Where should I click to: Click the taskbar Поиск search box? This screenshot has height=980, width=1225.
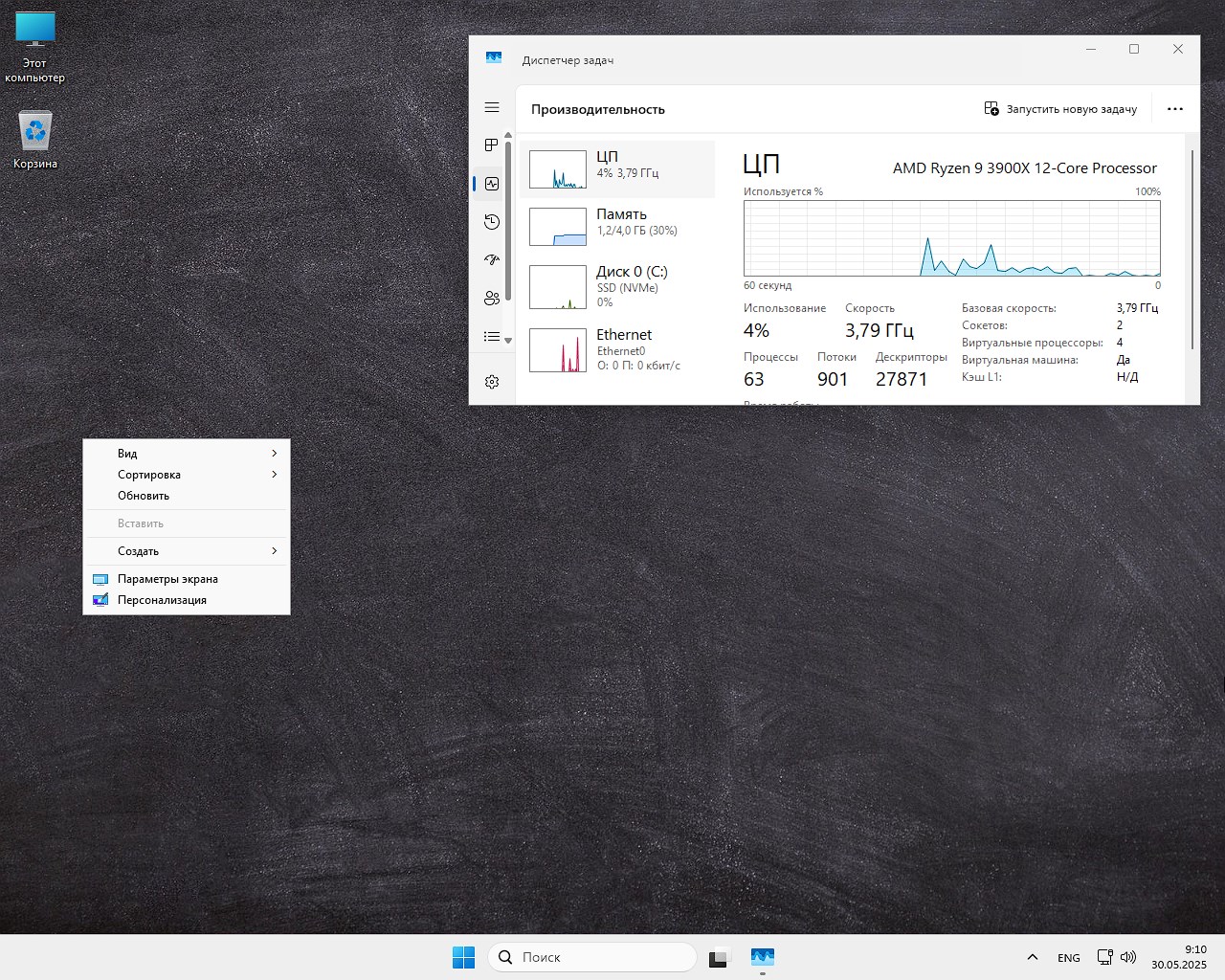point(592,957)
